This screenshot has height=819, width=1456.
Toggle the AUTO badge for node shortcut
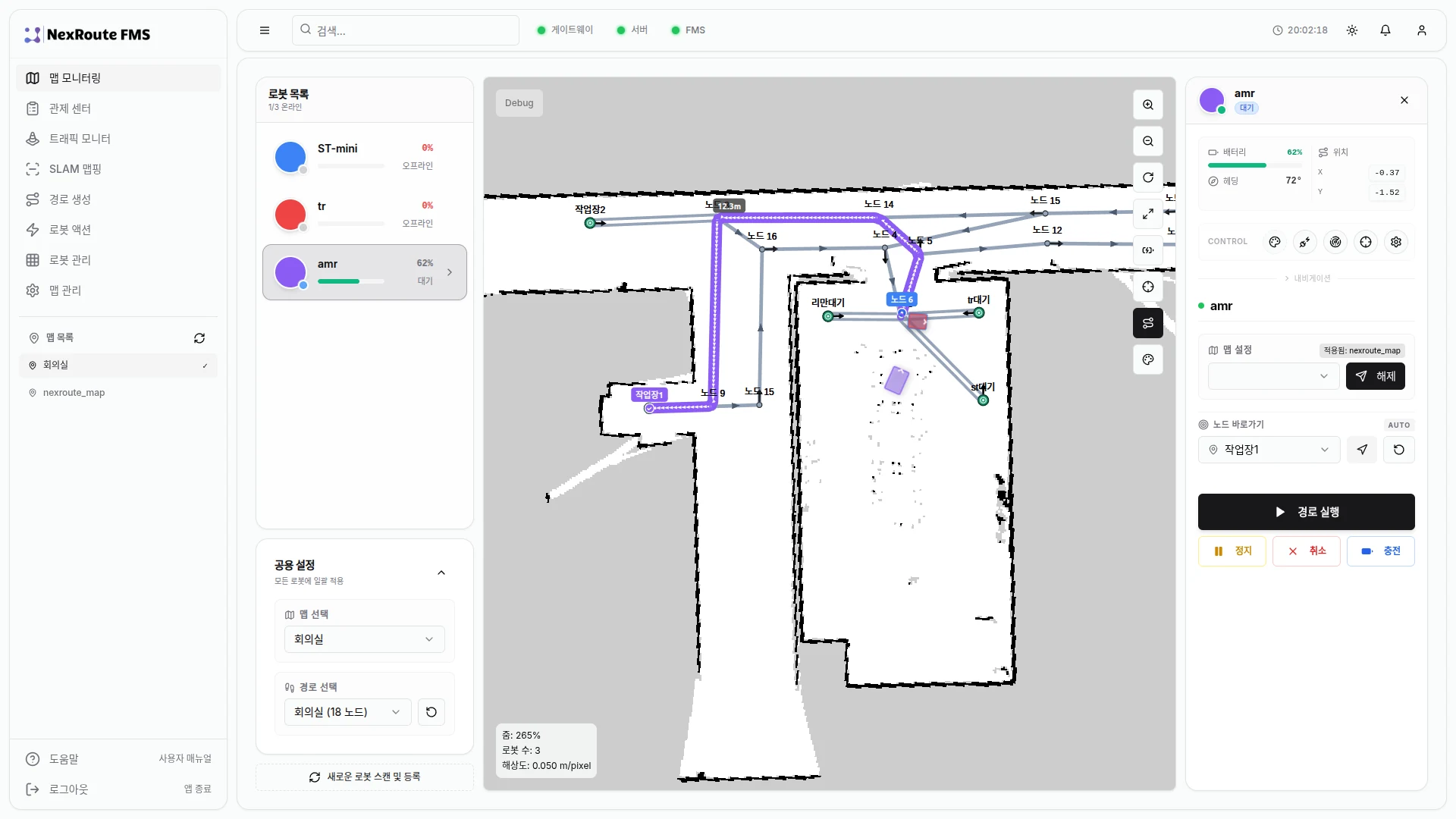click(1399, 425)
